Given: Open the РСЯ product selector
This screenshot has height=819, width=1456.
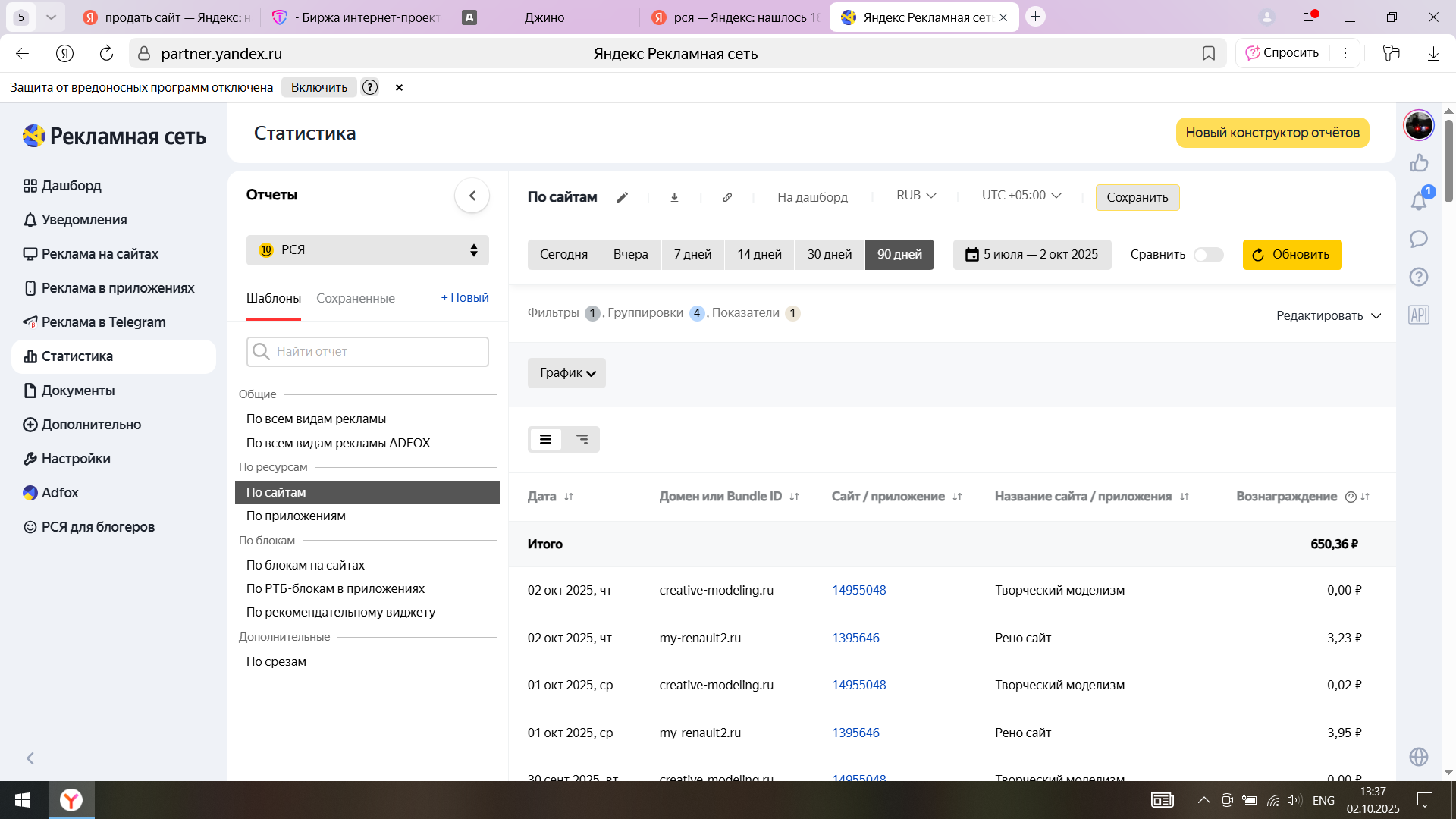Looking at the screenshot, I should (367, 250).
